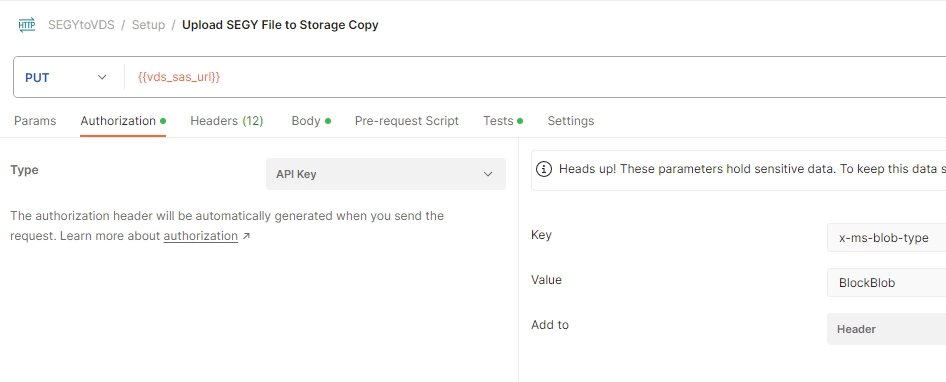Click the request name Upload SEGY File to Storage Copy
This screenshot has width=946, height=382.
281,25
